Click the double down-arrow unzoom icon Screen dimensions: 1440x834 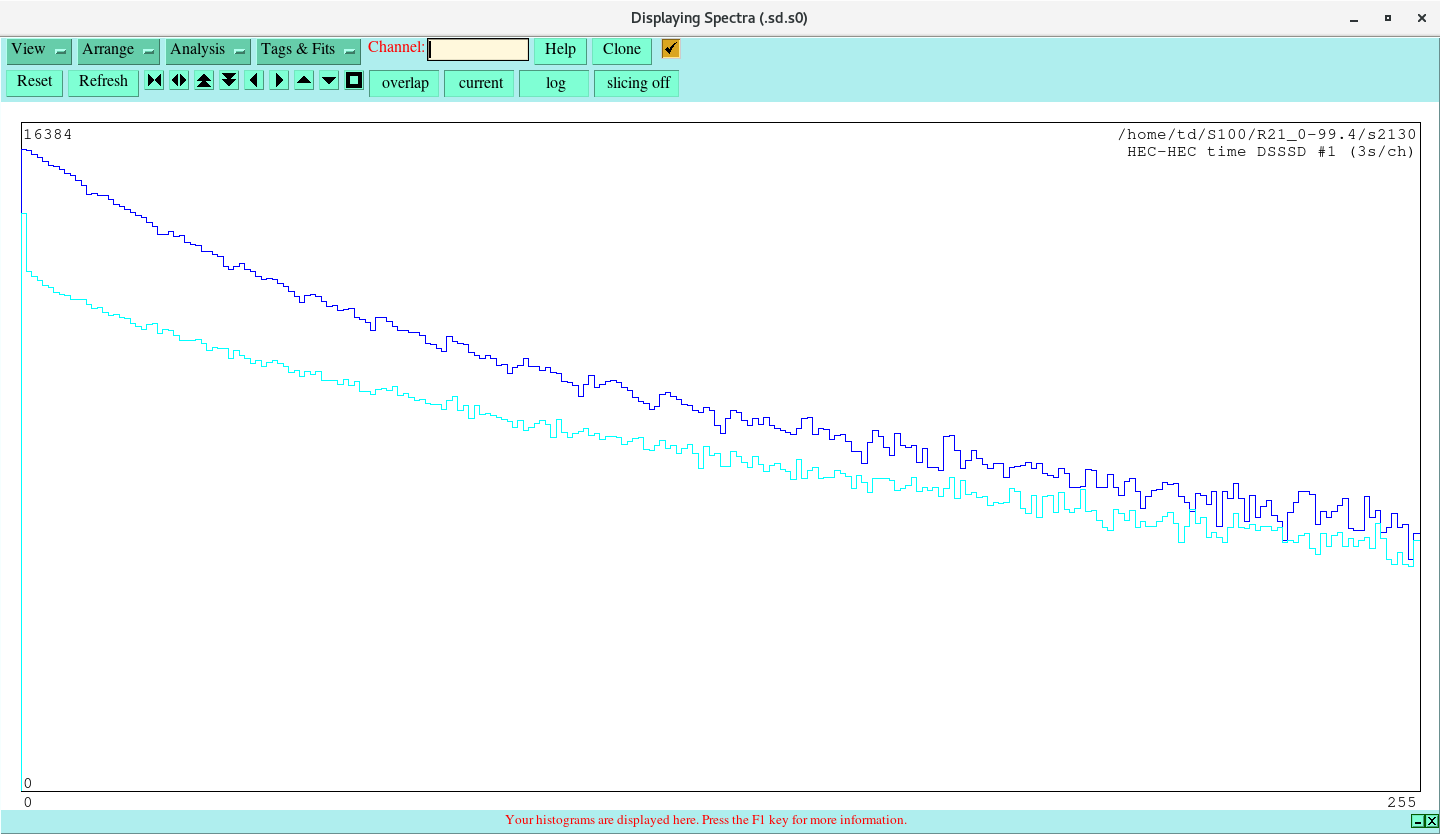[x=229, y=80]
